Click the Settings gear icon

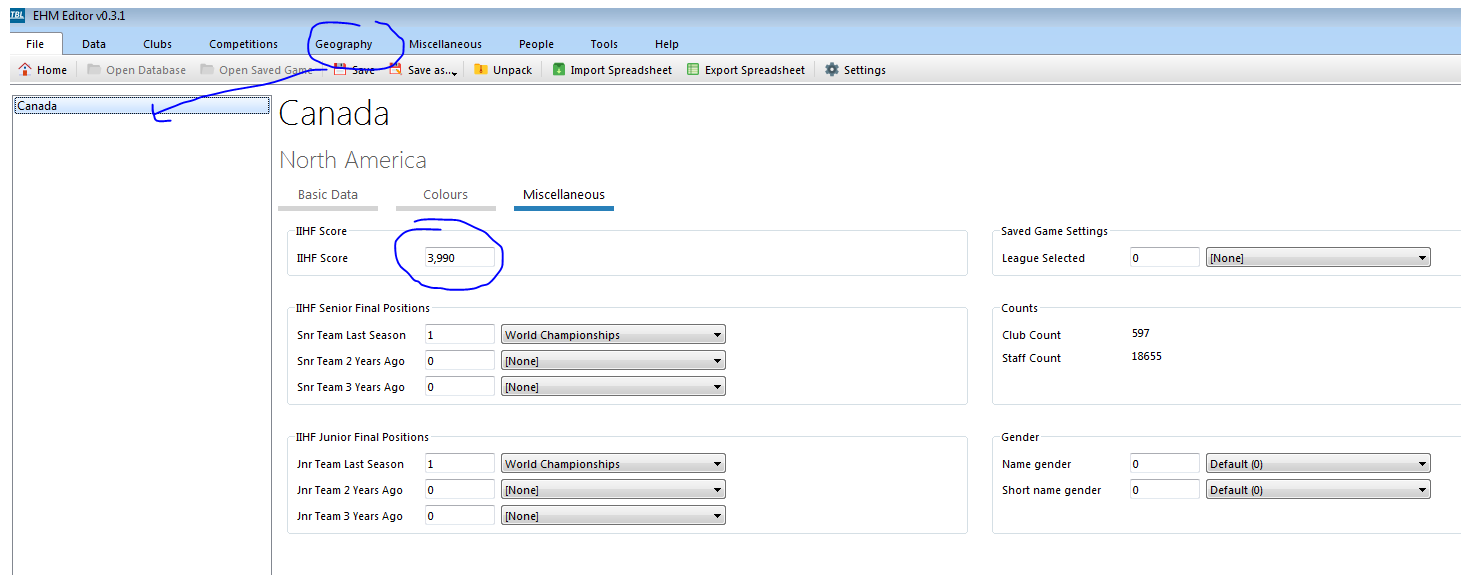pos(832,70)
